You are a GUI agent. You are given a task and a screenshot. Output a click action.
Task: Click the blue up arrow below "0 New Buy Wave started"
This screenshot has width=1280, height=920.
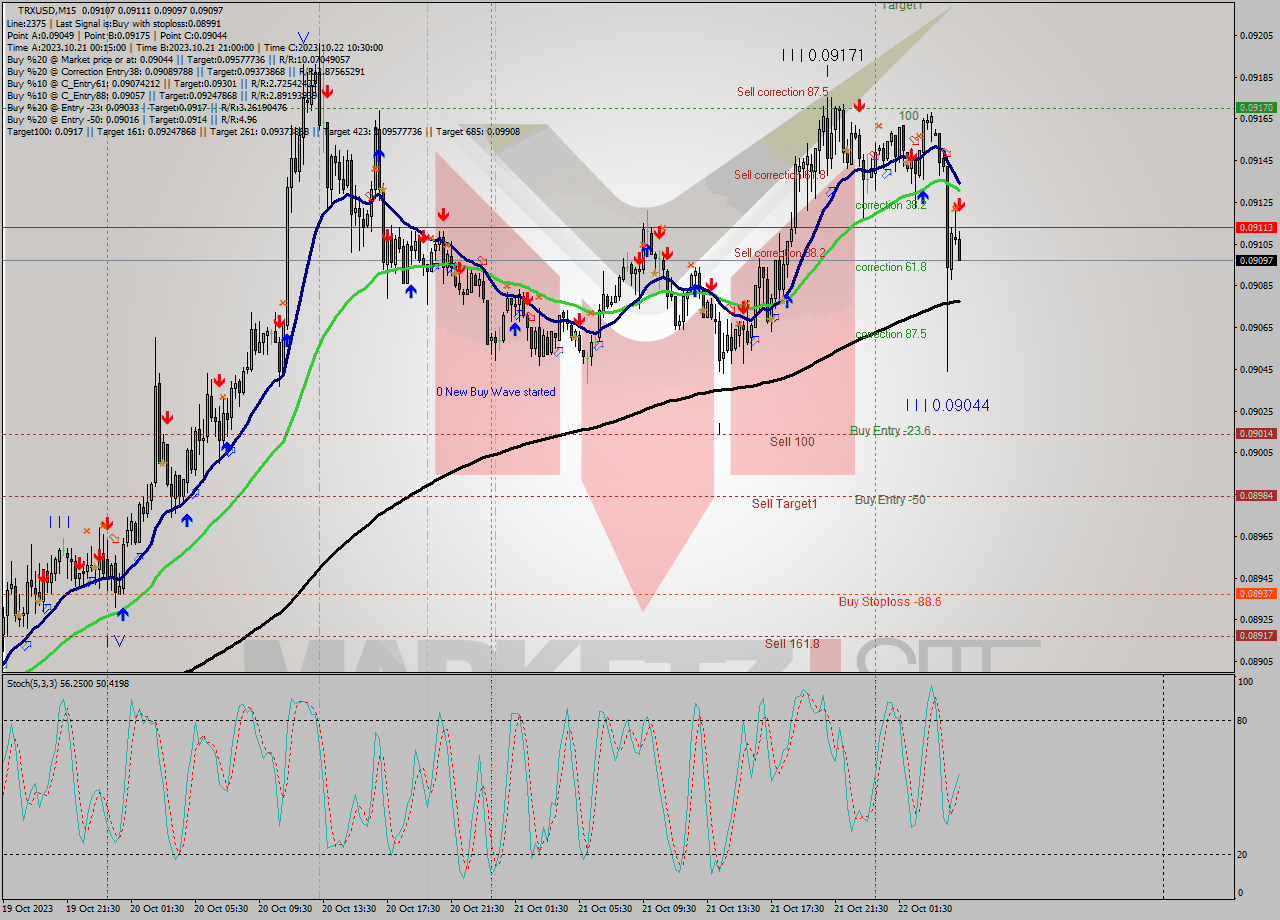coord(515,329)
